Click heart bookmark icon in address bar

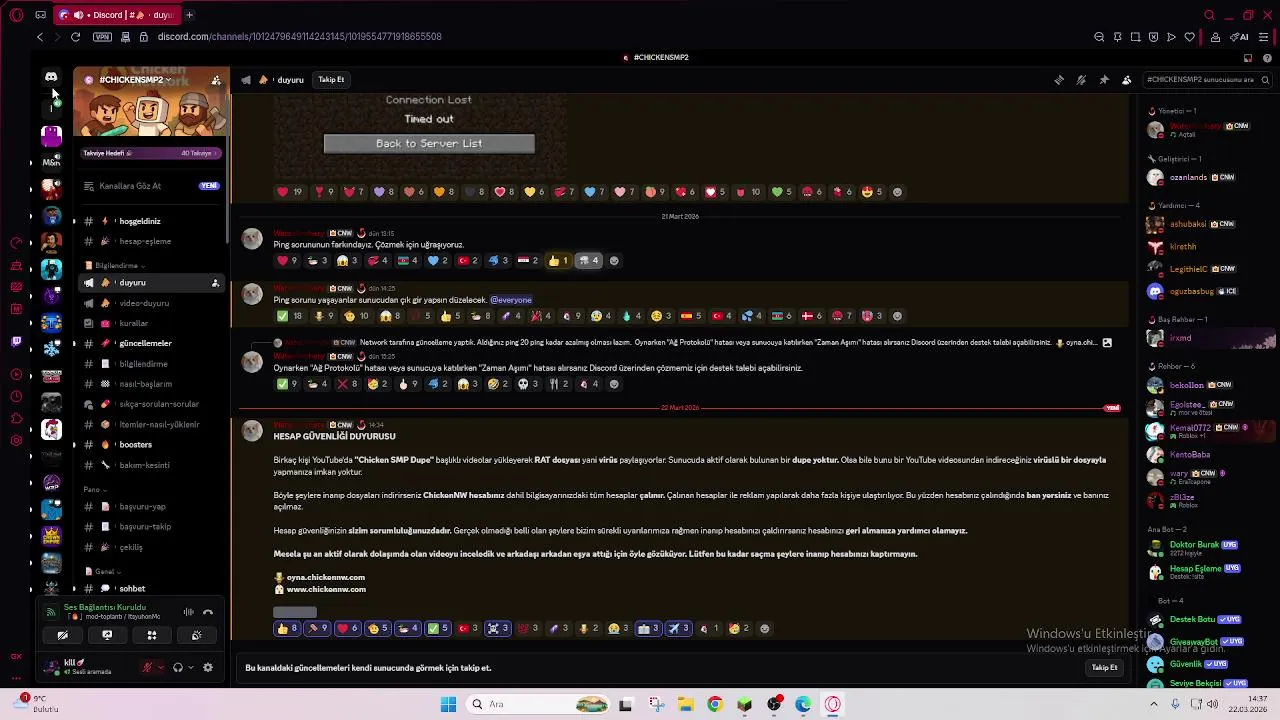click(1189, 37)
